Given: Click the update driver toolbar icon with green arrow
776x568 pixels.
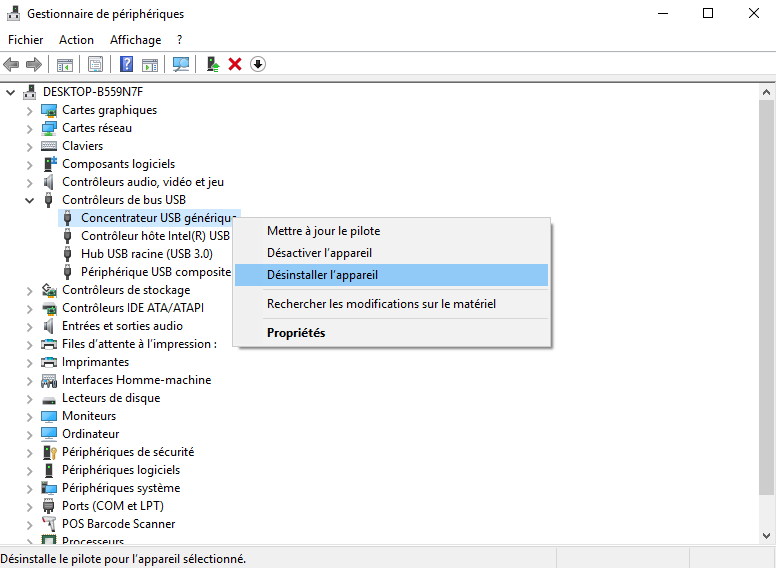Looking at the screenshot, I should (x=212, y=64).
